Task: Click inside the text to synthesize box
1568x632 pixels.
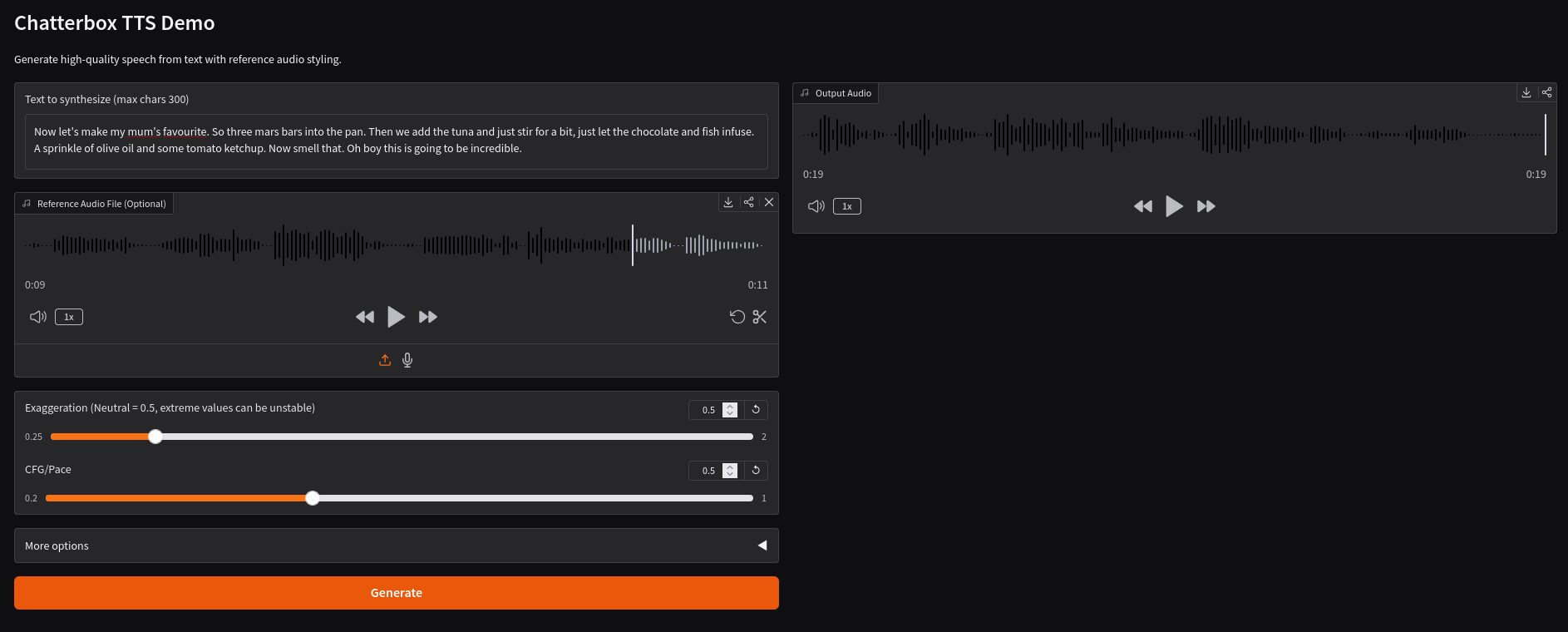Action: pyautogui.click(x=397, y=141)
